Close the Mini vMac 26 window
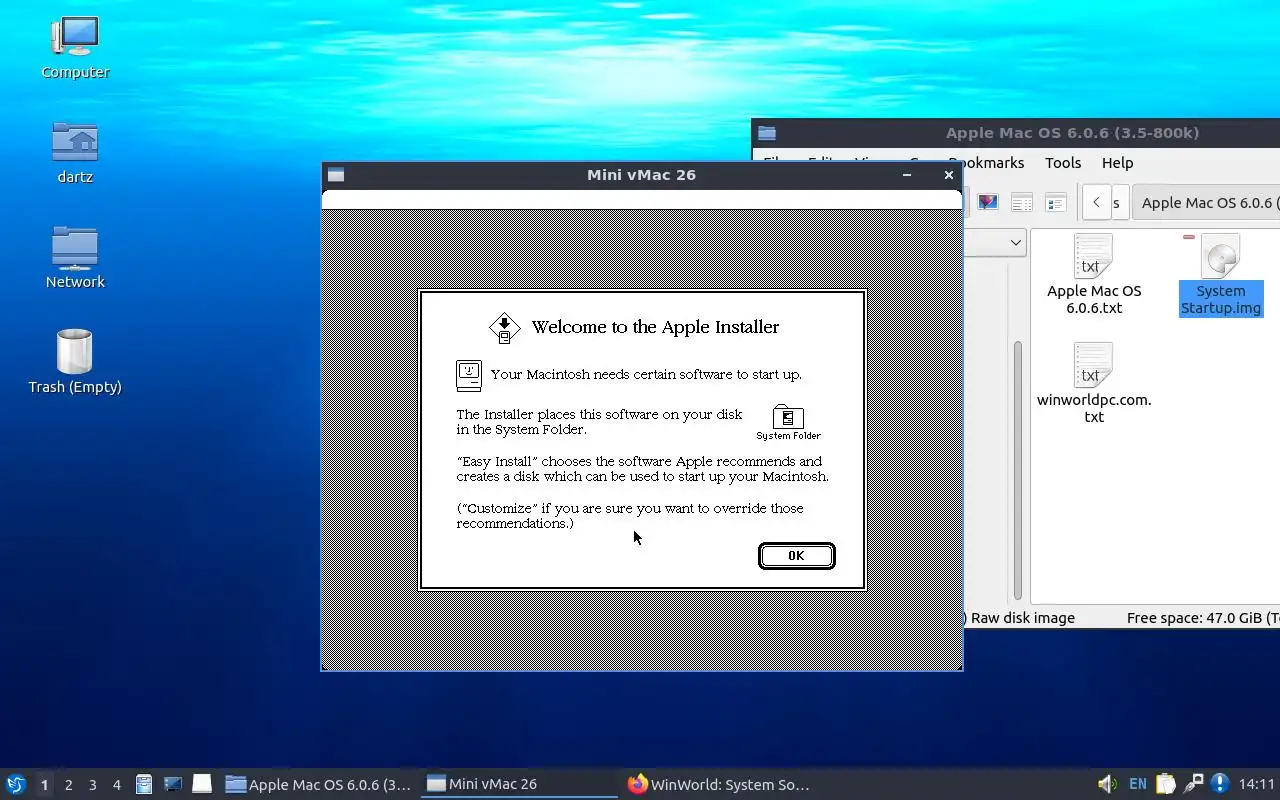1280x800 pixels. tap(948, 175)
